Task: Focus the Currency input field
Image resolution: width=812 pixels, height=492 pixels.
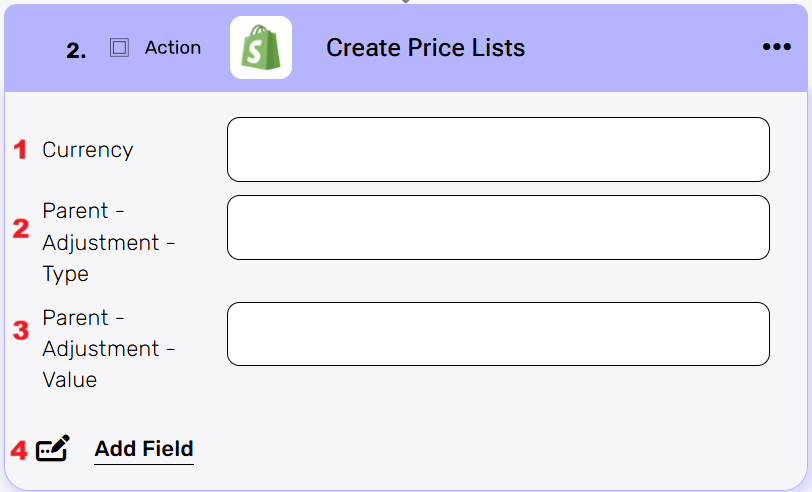Action: pyautogui.click(x=498, y=150)
